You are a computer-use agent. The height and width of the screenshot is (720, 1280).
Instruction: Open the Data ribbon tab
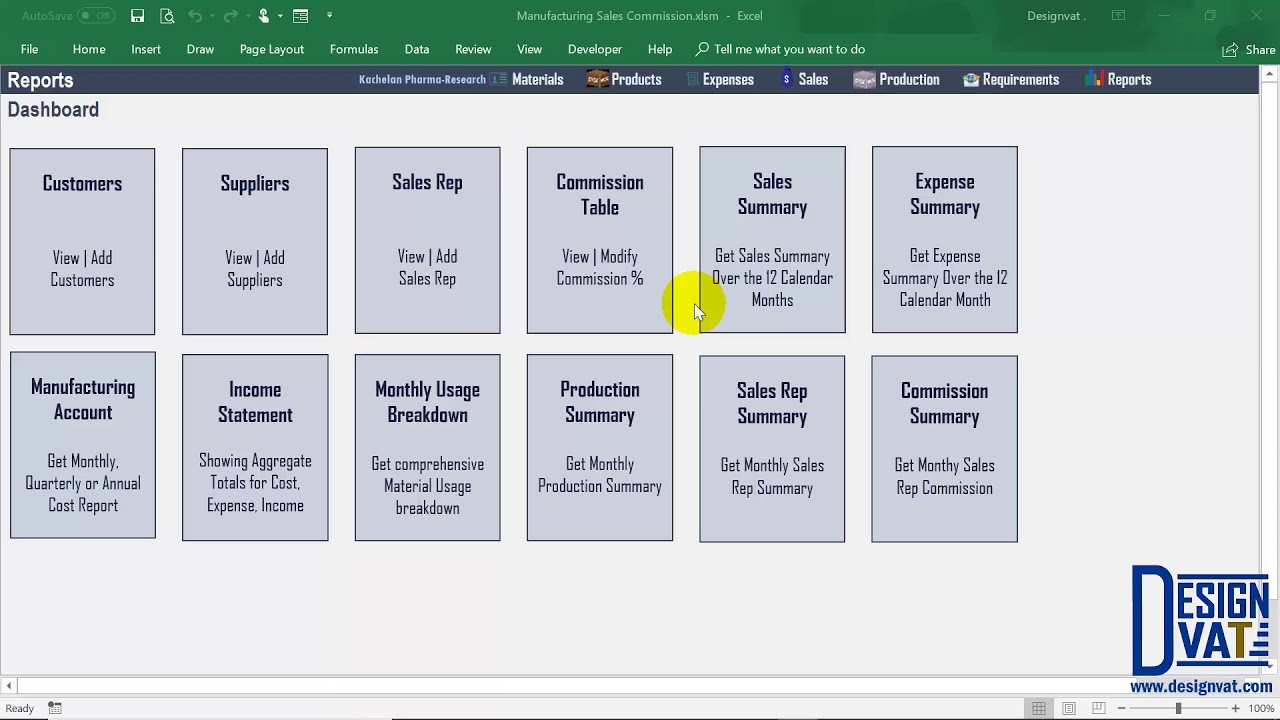(417, 49)
